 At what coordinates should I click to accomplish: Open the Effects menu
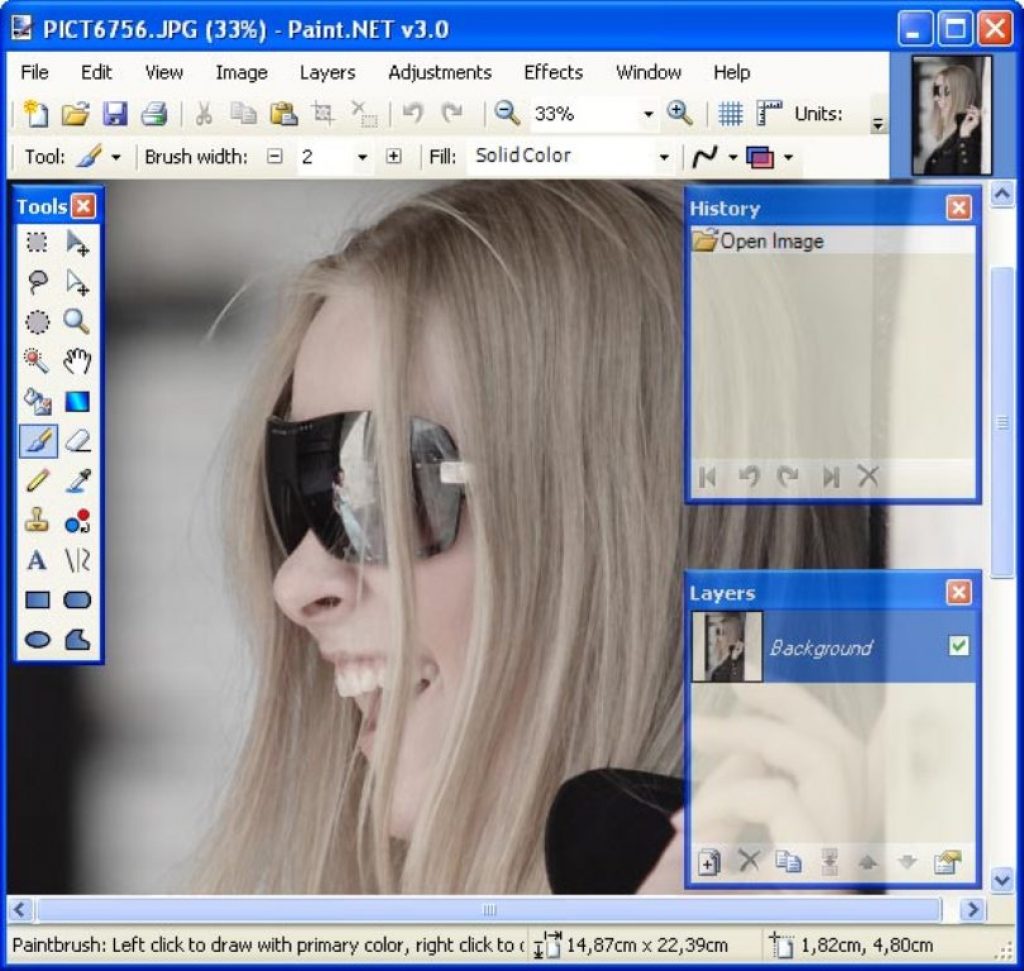553,72
